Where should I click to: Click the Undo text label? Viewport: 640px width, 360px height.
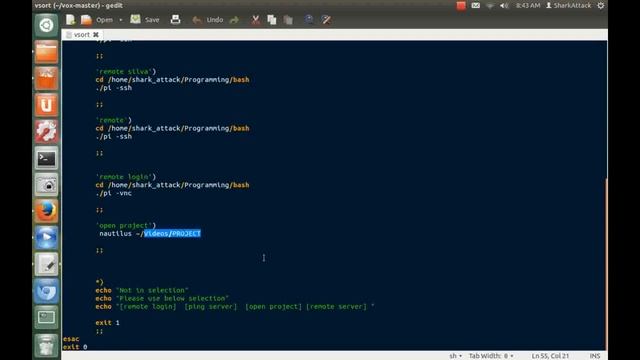pos(215,20)
